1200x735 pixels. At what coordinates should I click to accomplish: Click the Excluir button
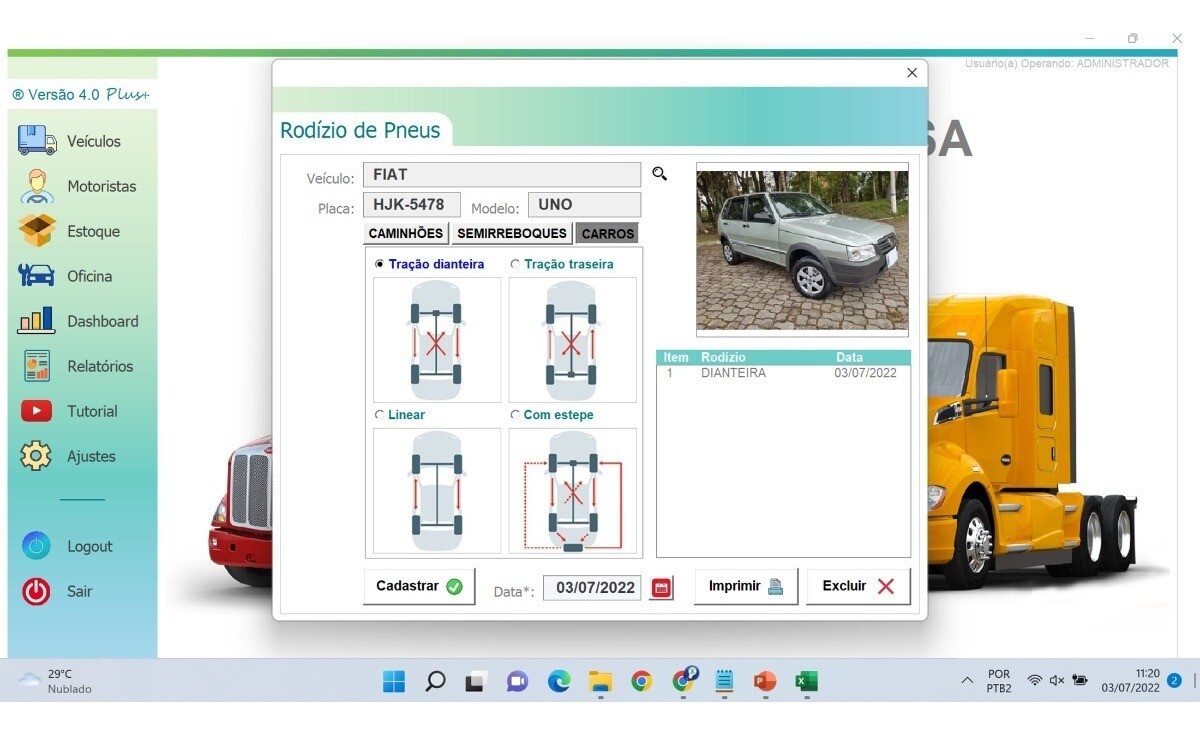pyautogui.click(x=858, y=587)
